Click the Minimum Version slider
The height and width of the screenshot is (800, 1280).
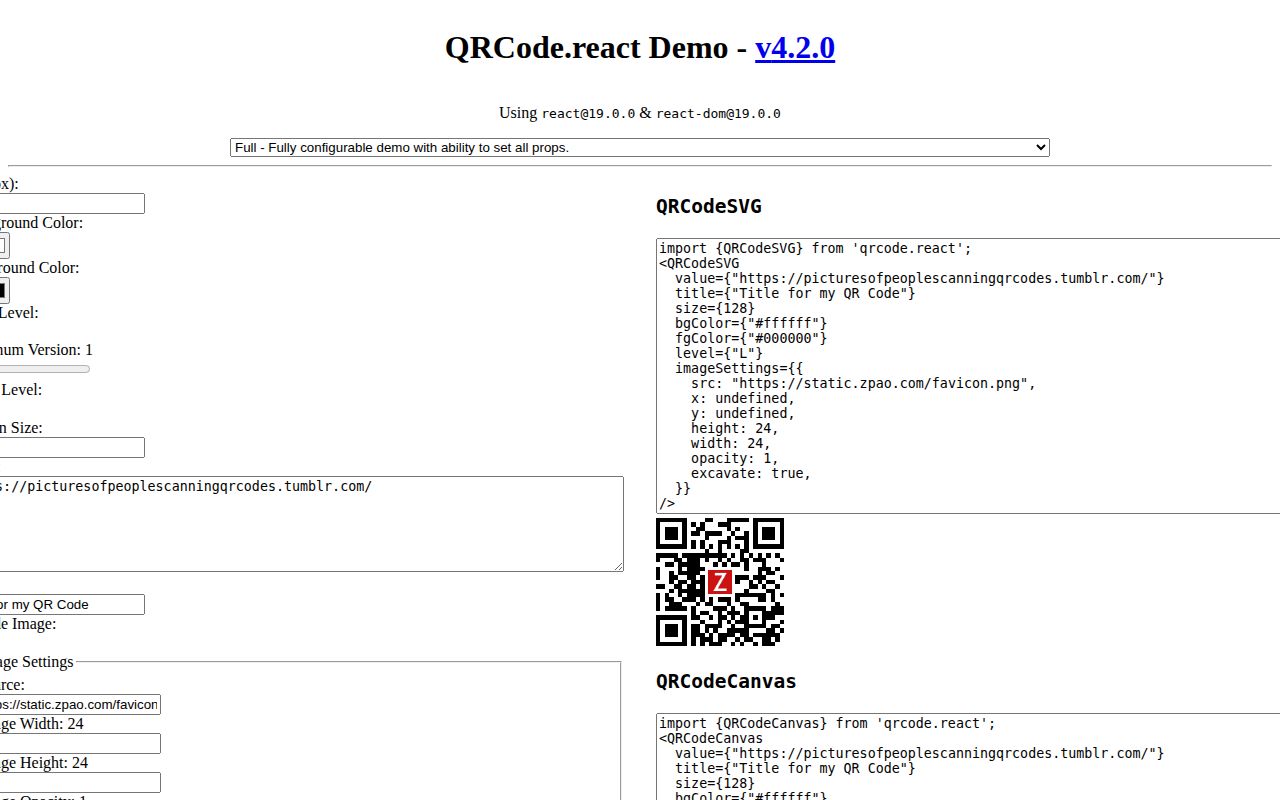click(x=44, y=369)
